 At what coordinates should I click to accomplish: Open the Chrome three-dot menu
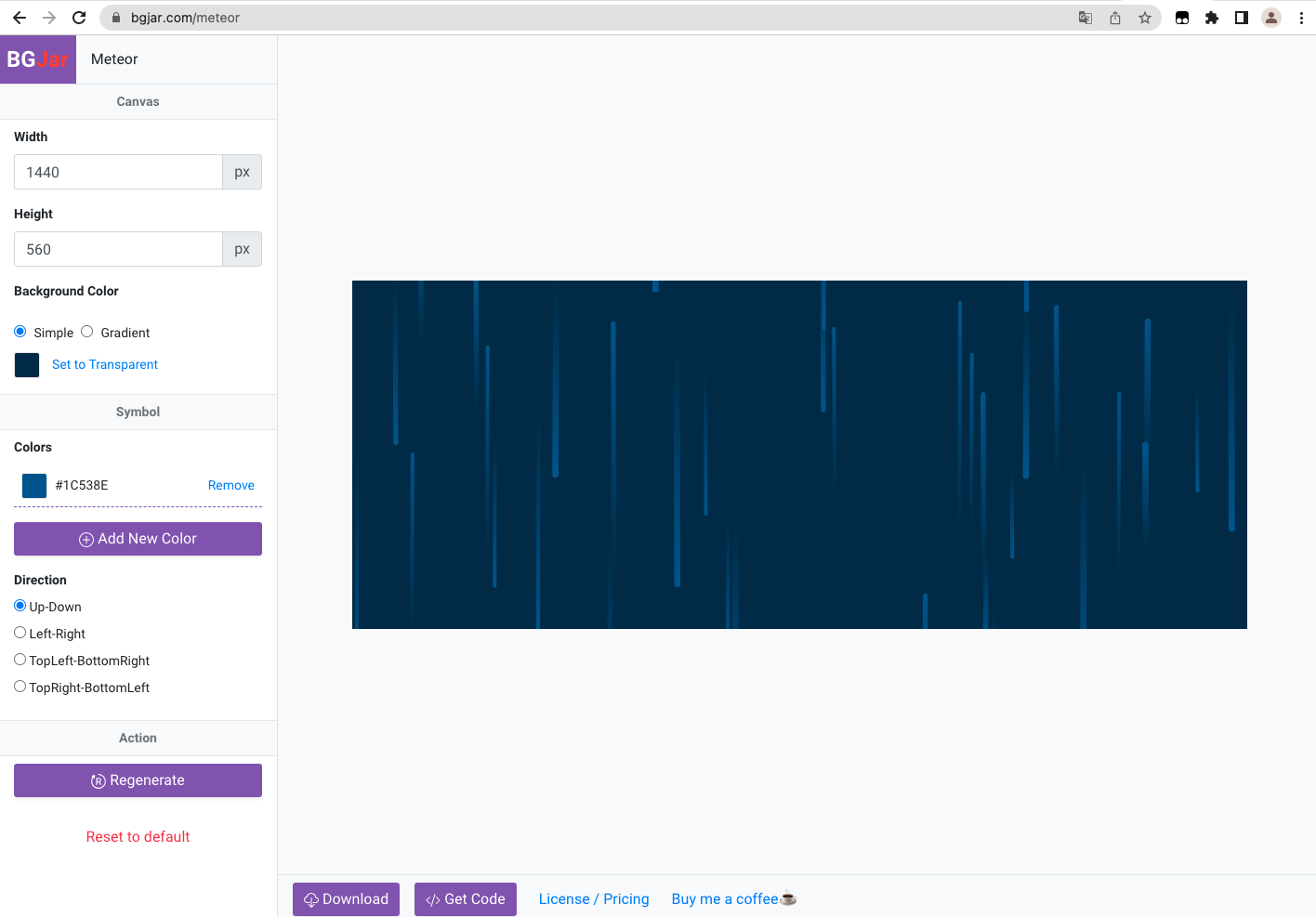pos(1301,18)
